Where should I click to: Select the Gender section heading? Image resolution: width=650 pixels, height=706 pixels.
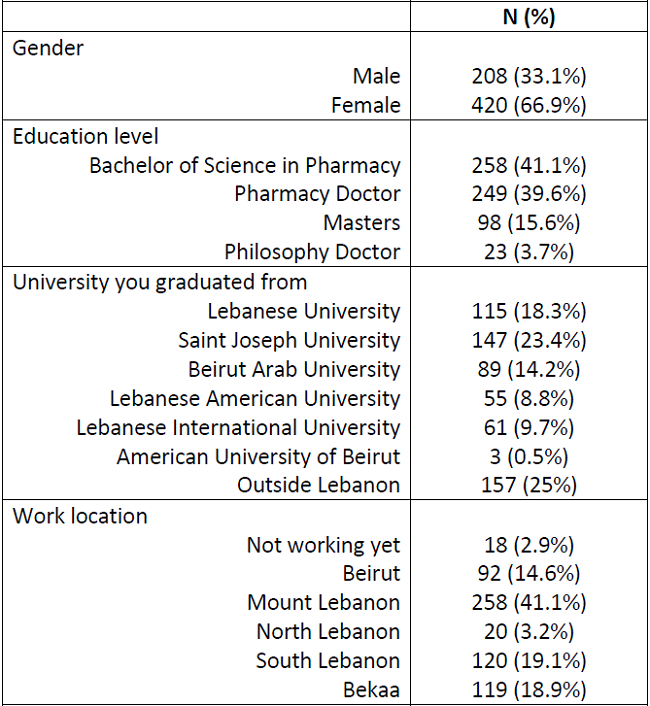(x=48, y=48)
